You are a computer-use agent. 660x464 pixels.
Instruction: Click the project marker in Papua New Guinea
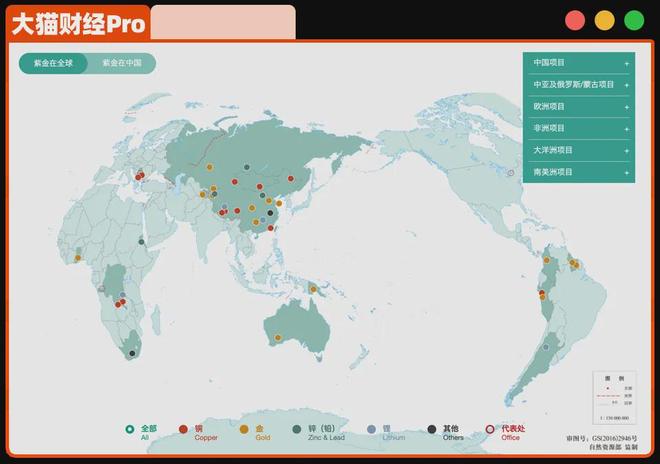point(313,290)
